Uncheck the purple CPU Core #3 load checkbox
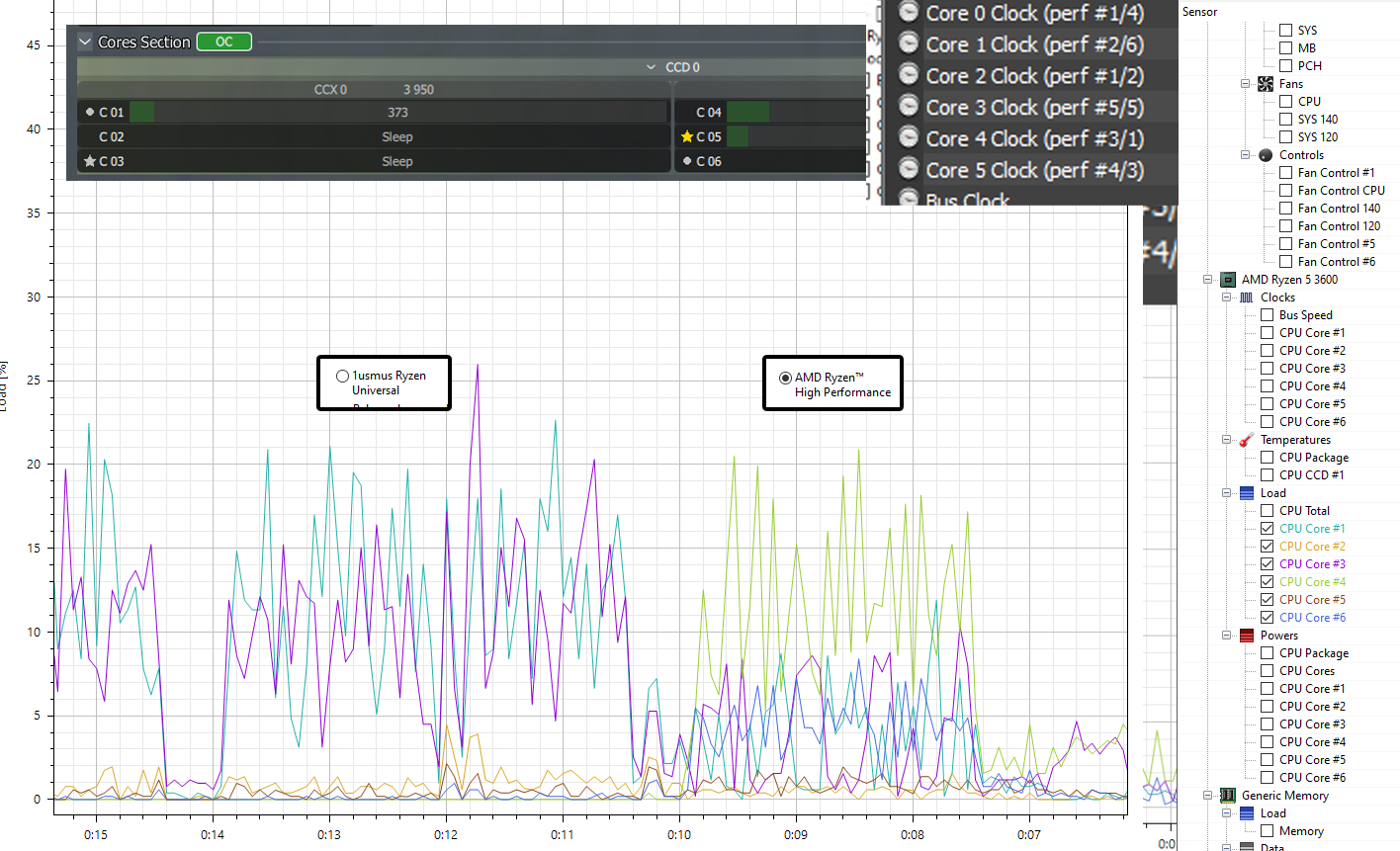Image resolution: width=1400 pixels, height=851 pixels. (1268, 564)
